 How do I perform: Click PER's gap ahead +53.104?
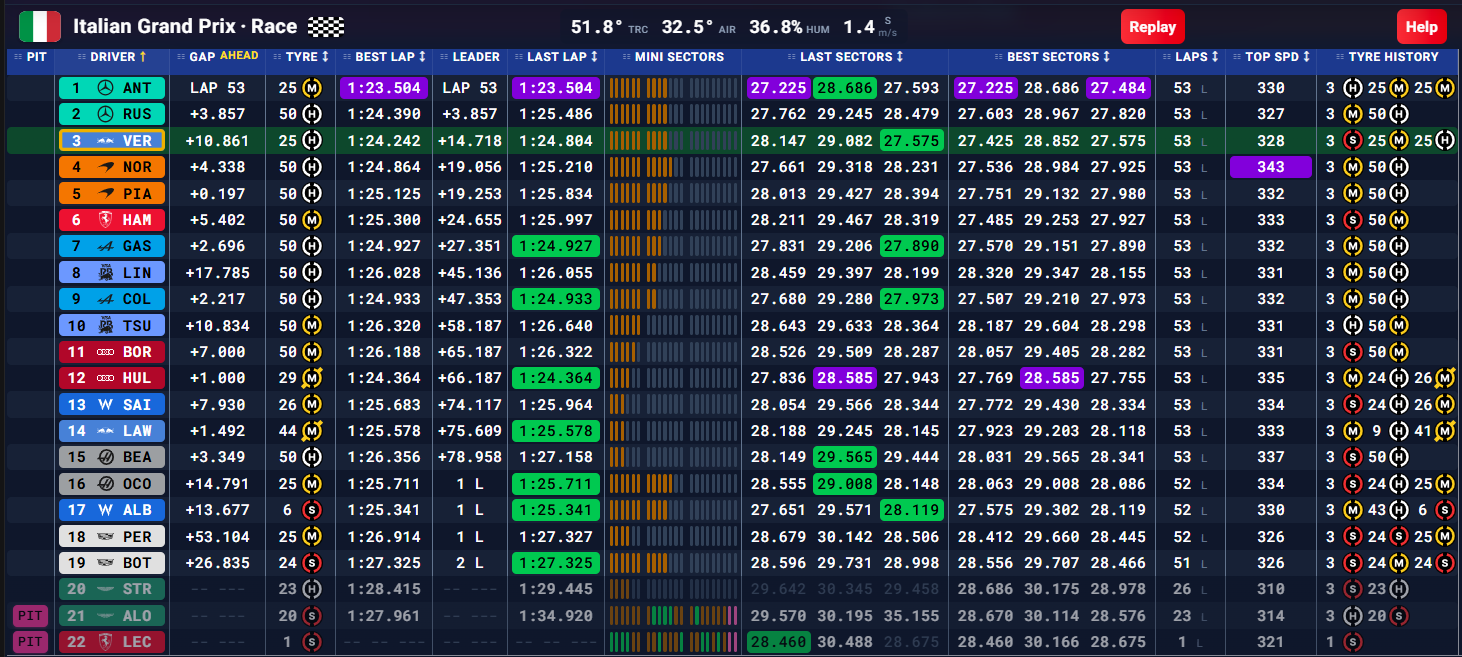coord(217,536)
